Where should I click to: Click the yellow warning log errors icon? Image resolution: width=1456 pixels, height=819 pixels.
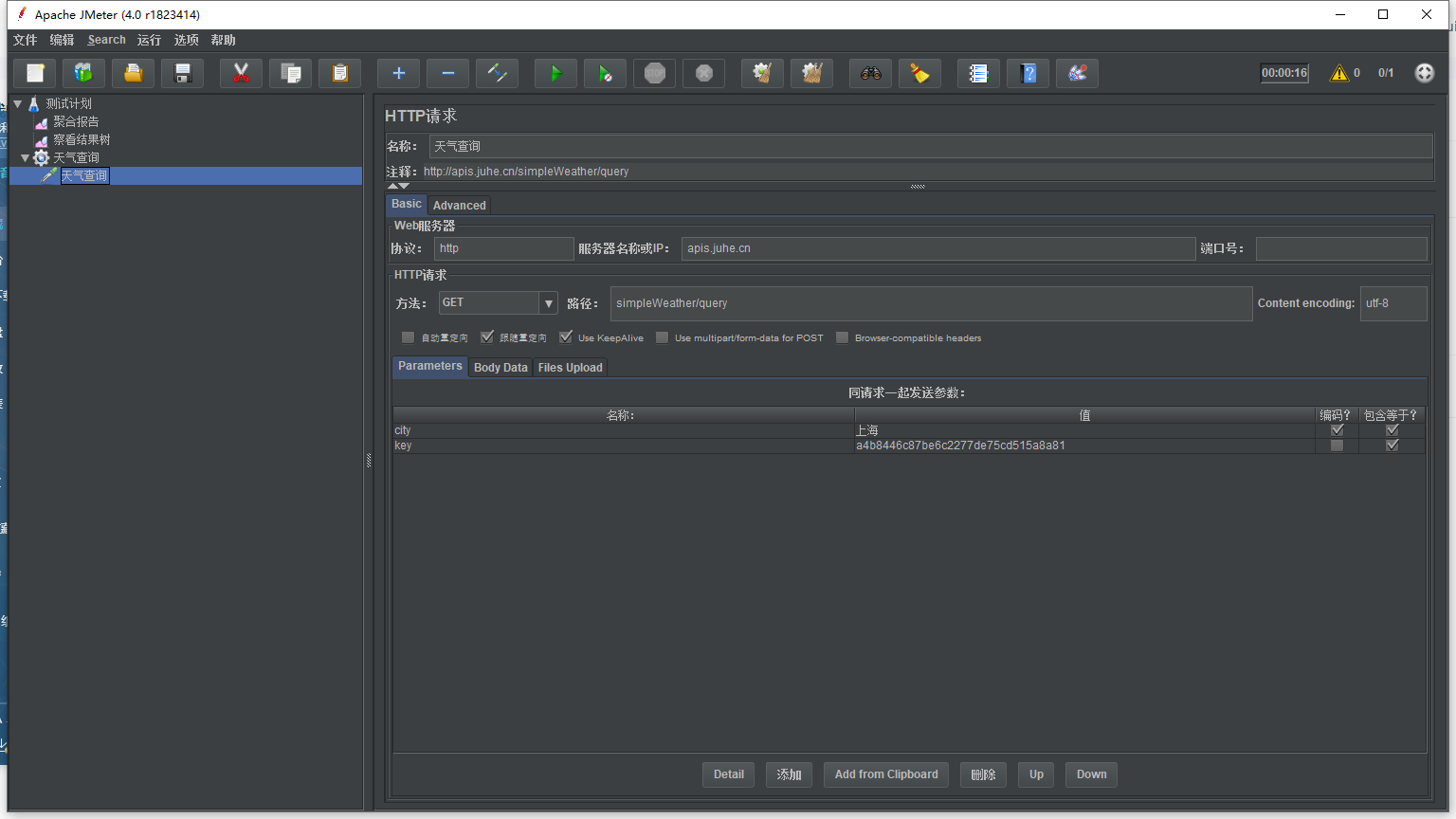point(1339,73)
